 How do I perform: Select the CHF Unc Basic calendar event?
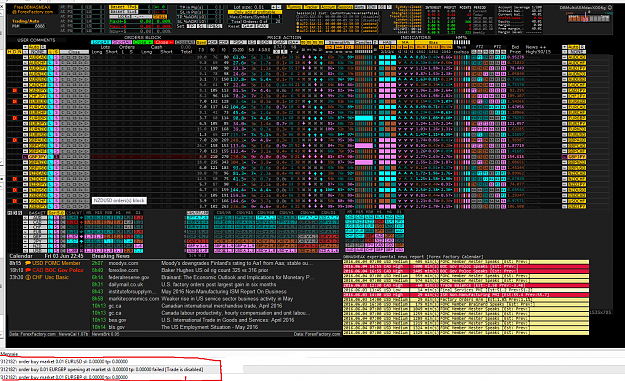click(50, 277)
